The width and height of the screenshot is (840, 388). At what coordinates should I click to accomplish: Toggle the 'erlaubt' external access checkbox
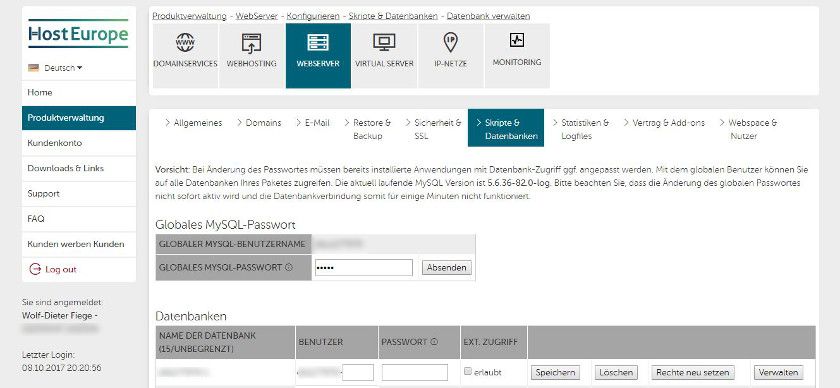coord(468,371)
